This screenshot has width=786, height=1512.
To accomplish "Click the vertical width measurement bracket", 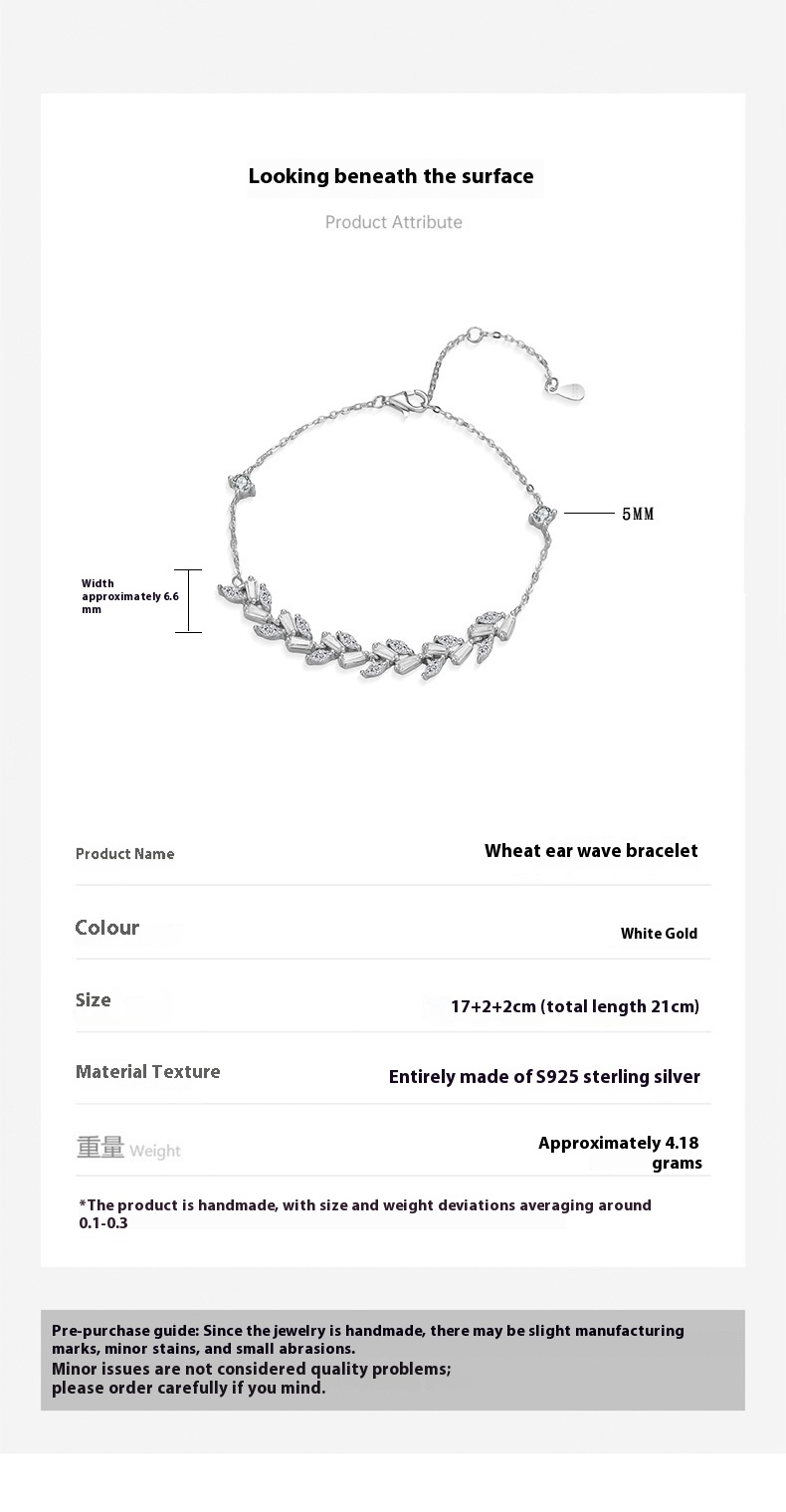I will point(189,601).
